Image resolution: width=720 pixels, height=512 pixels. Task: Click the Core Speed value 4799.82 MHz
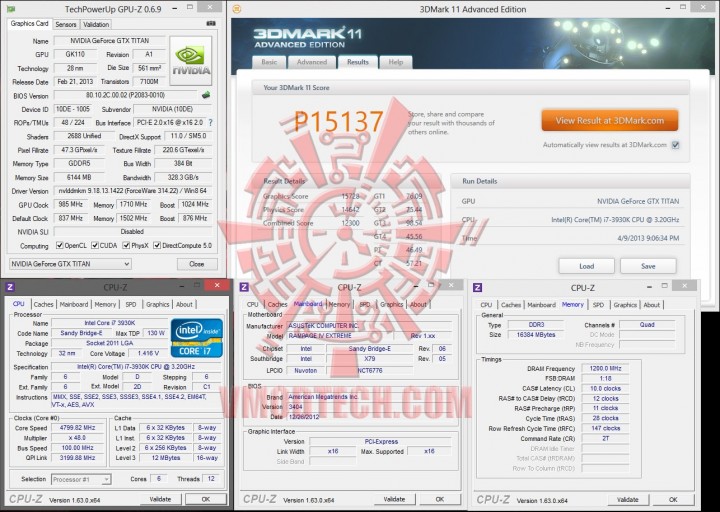click(77, 428)
